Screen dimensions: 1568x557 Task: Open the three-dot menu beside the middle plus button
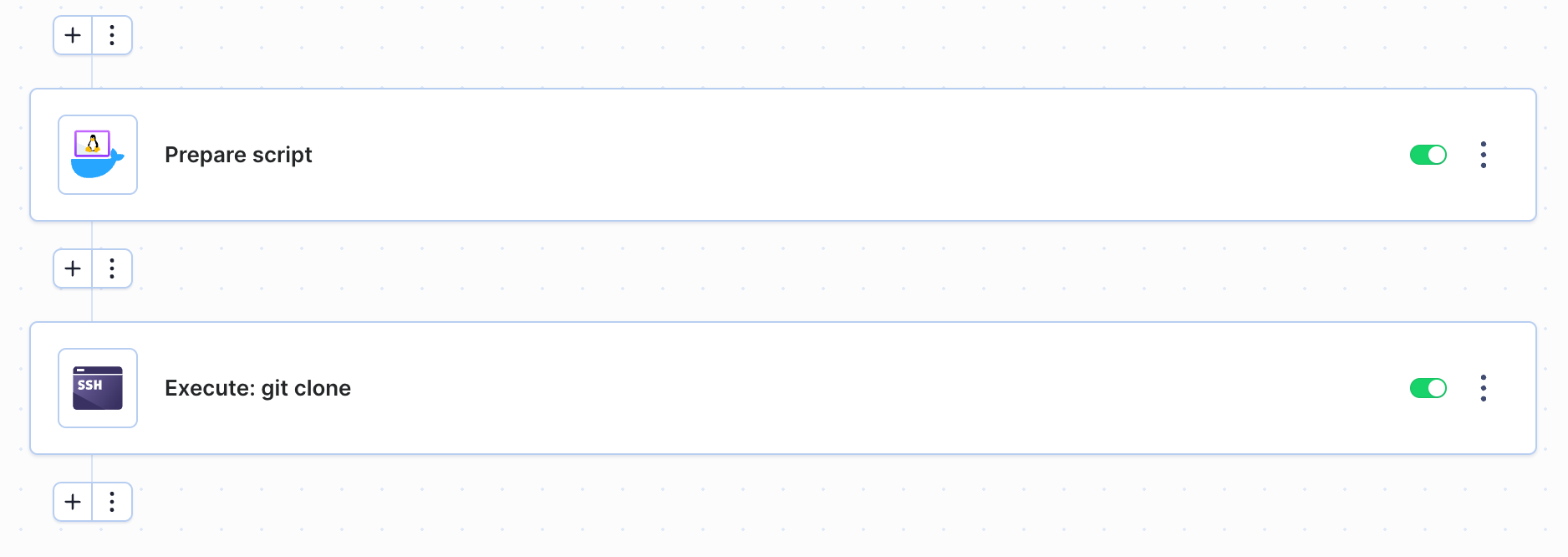coord(112,268)
